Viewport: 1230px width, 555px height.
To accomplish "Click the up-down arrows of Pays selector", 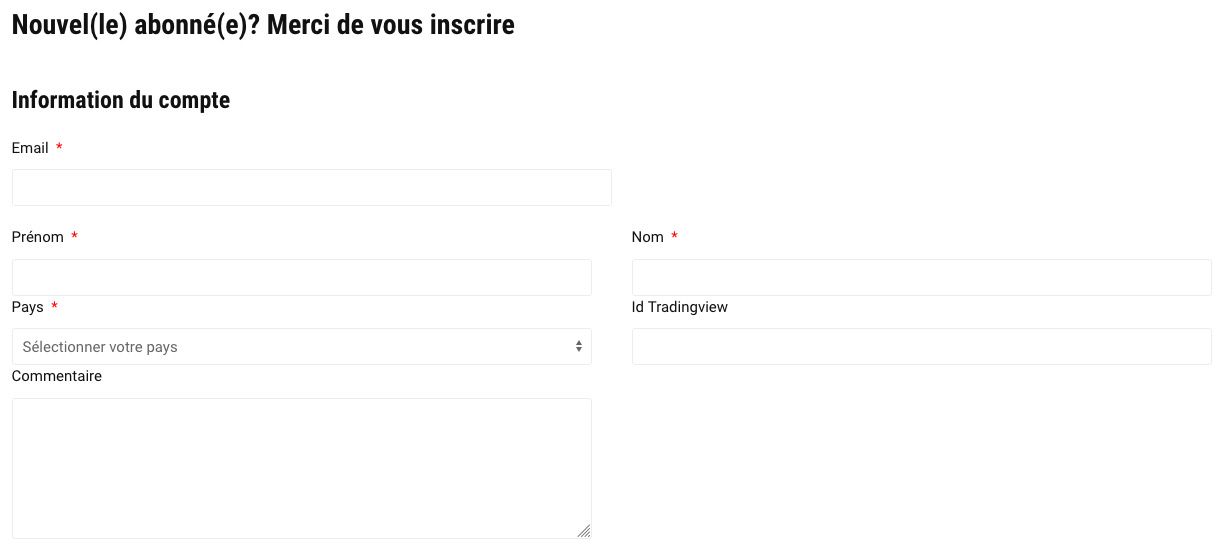I will [x=578, y=347].
